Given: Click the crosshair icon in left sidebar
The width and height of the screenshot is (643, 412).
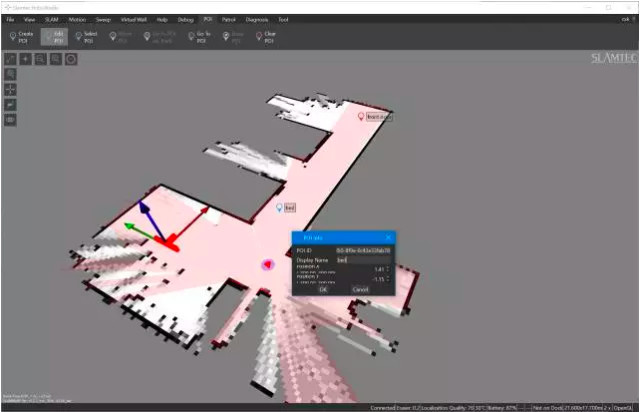Looking at the screenshot, I should point(11,89).
